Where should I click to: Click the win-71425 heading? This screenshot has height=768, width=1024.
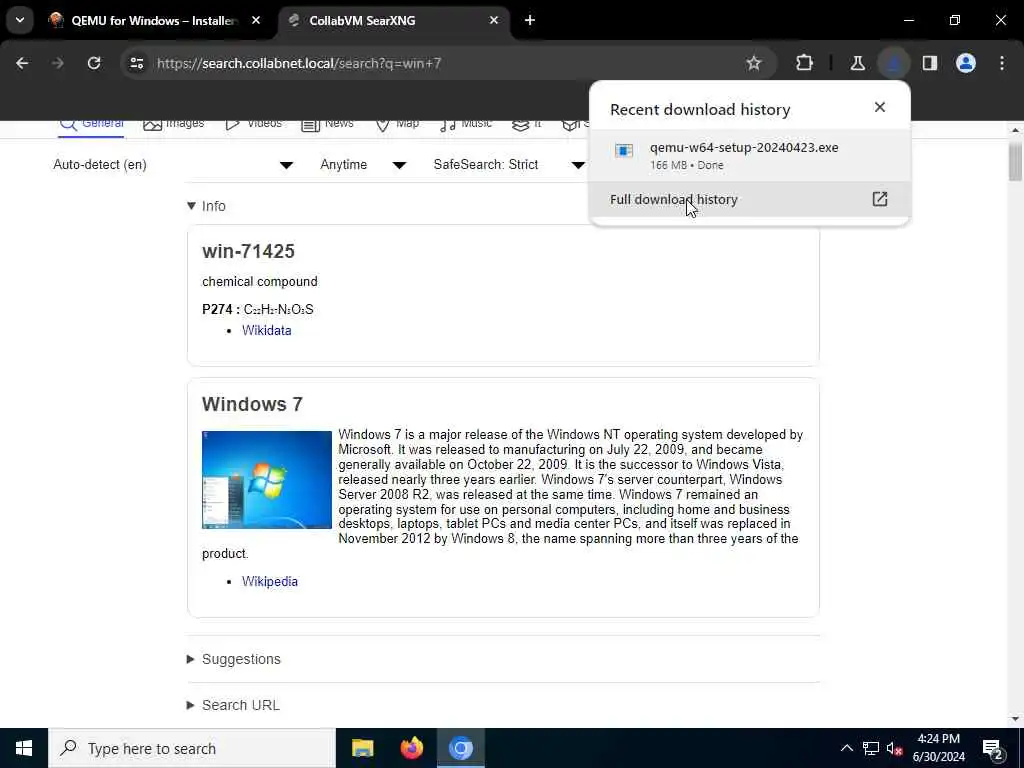(248, 251)
